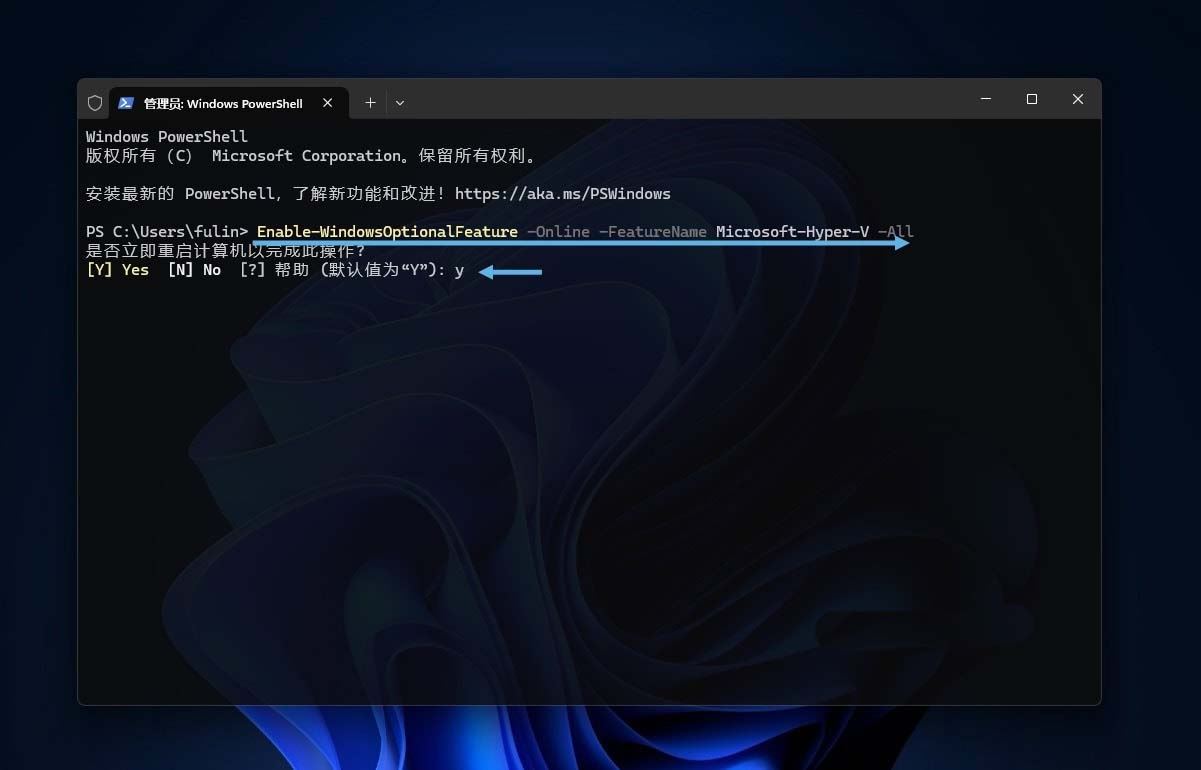Image resolution: width=1201 pixels, height=770 pixels.
Task: Minimize the Windows Terminal window
Action: 985,99
